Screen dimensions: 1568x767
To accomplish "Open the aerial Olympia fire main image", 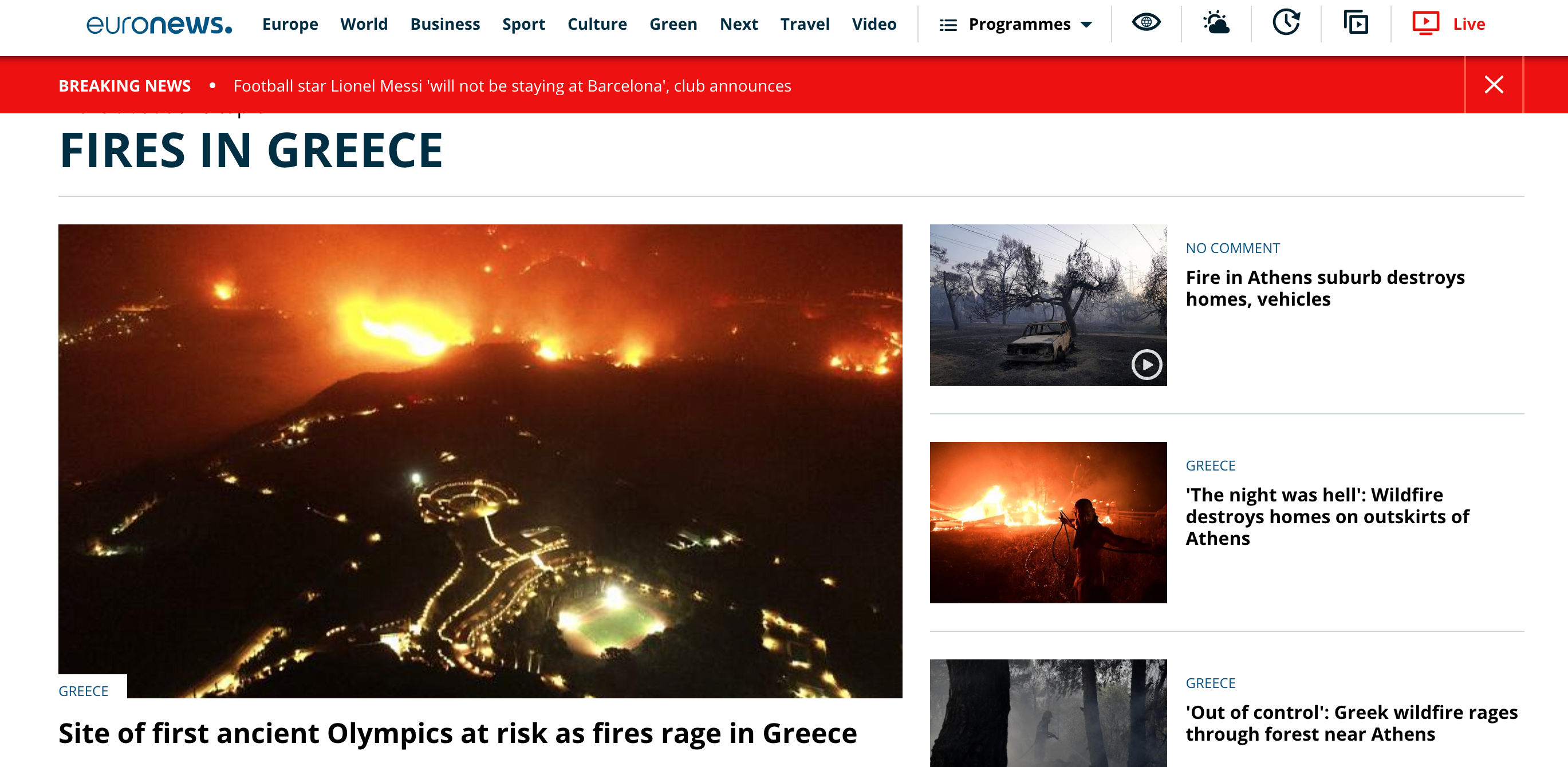I will [480, 461].
